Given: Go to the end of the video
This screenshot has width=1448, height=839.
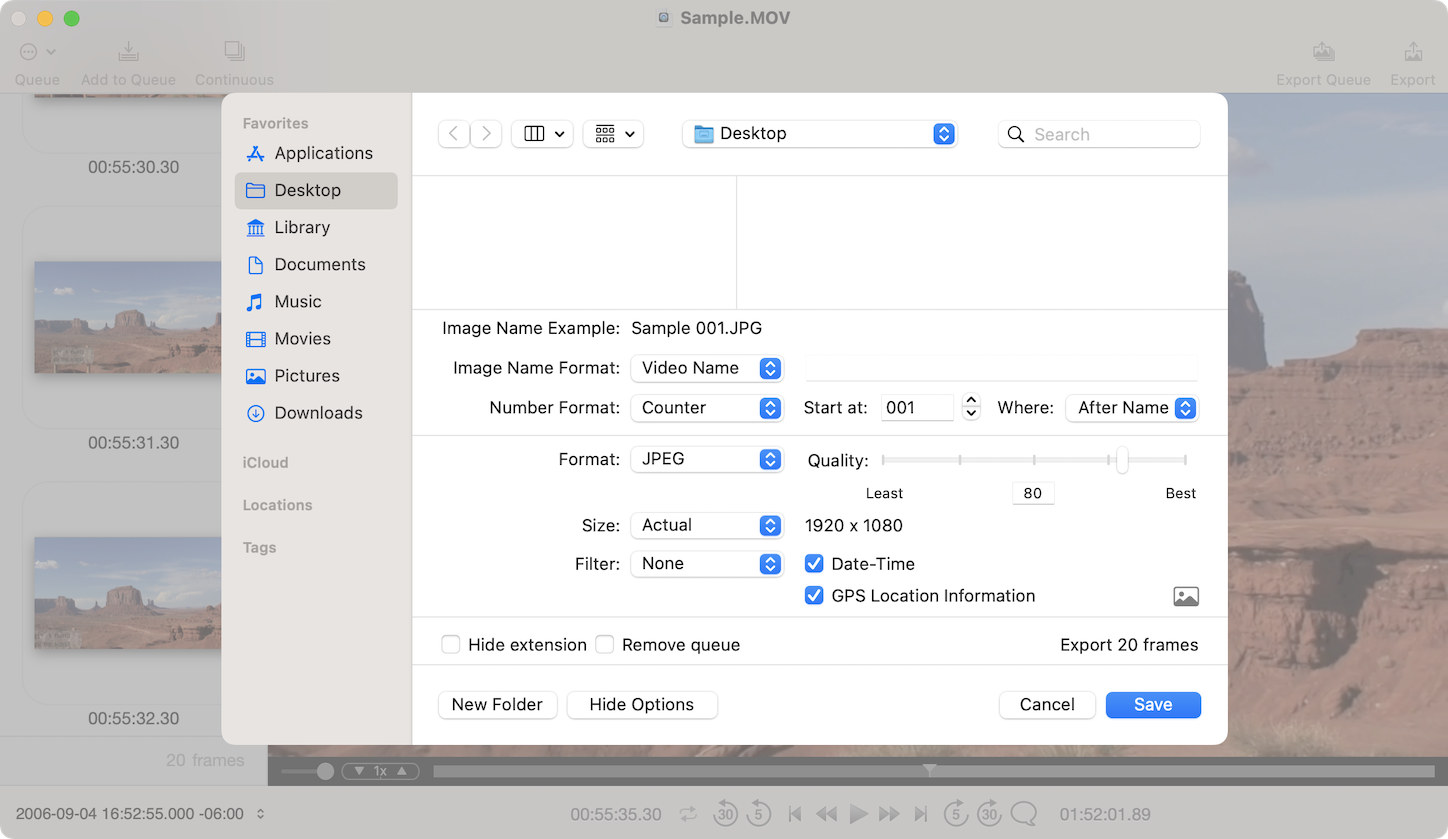Looking at the screenshot, I should (921, 814).
